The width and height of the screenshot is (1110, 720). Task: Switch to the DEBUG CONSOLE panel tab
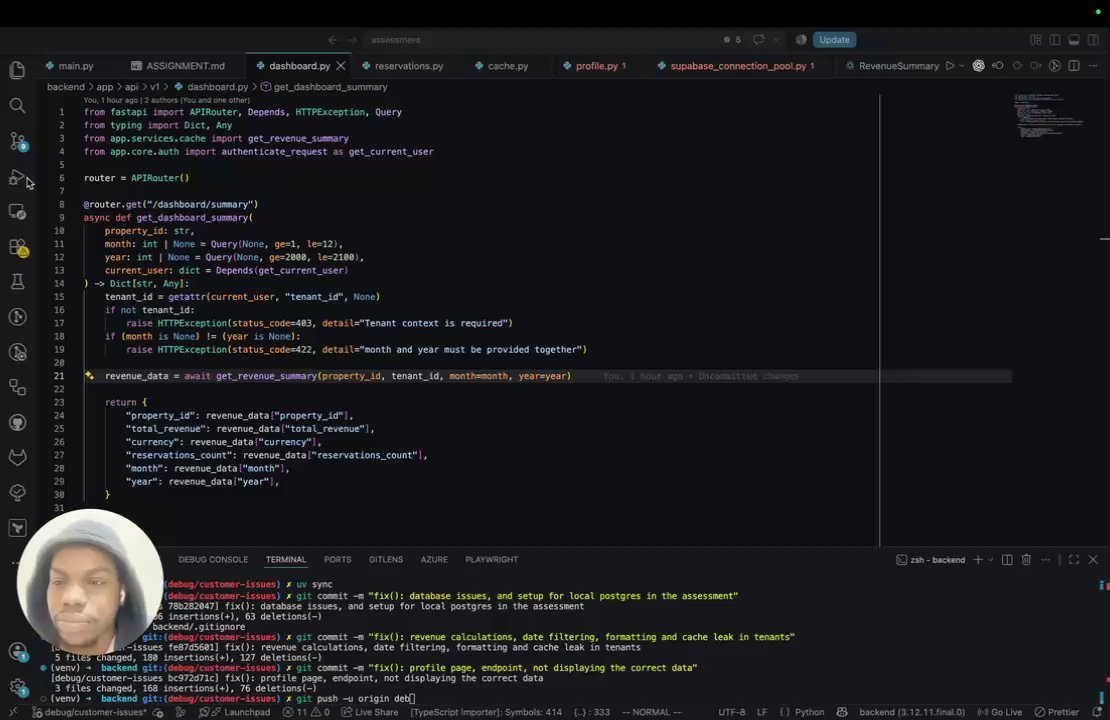coord(213,559)
